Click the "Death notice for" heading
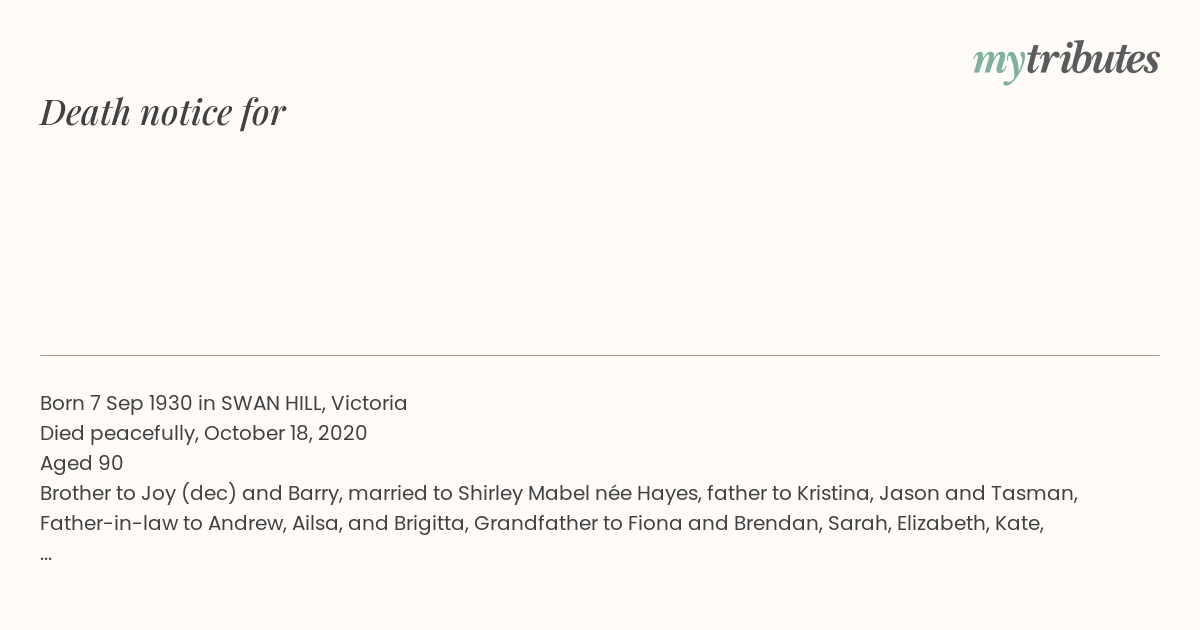This screenshot has height=630, width=1200. (x=163, y=113)
